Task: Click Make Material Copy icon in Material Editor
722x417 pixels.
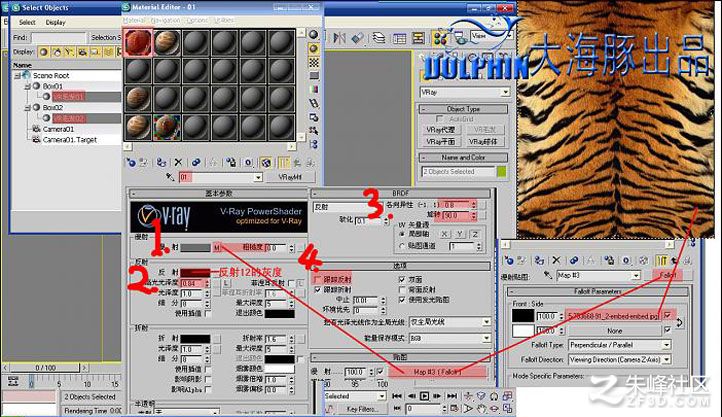Action: coord(196,162)
